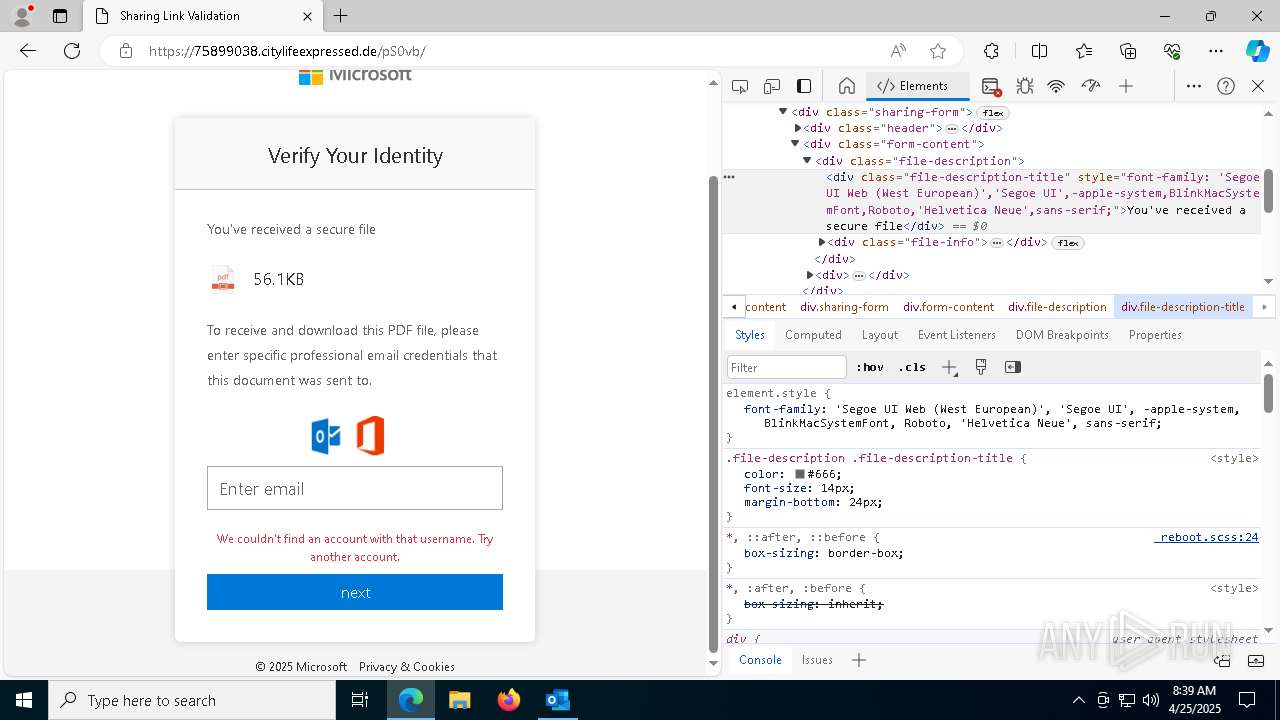Expand the ellipsis in the header div
1280x720 pixels.
(952, 128)
